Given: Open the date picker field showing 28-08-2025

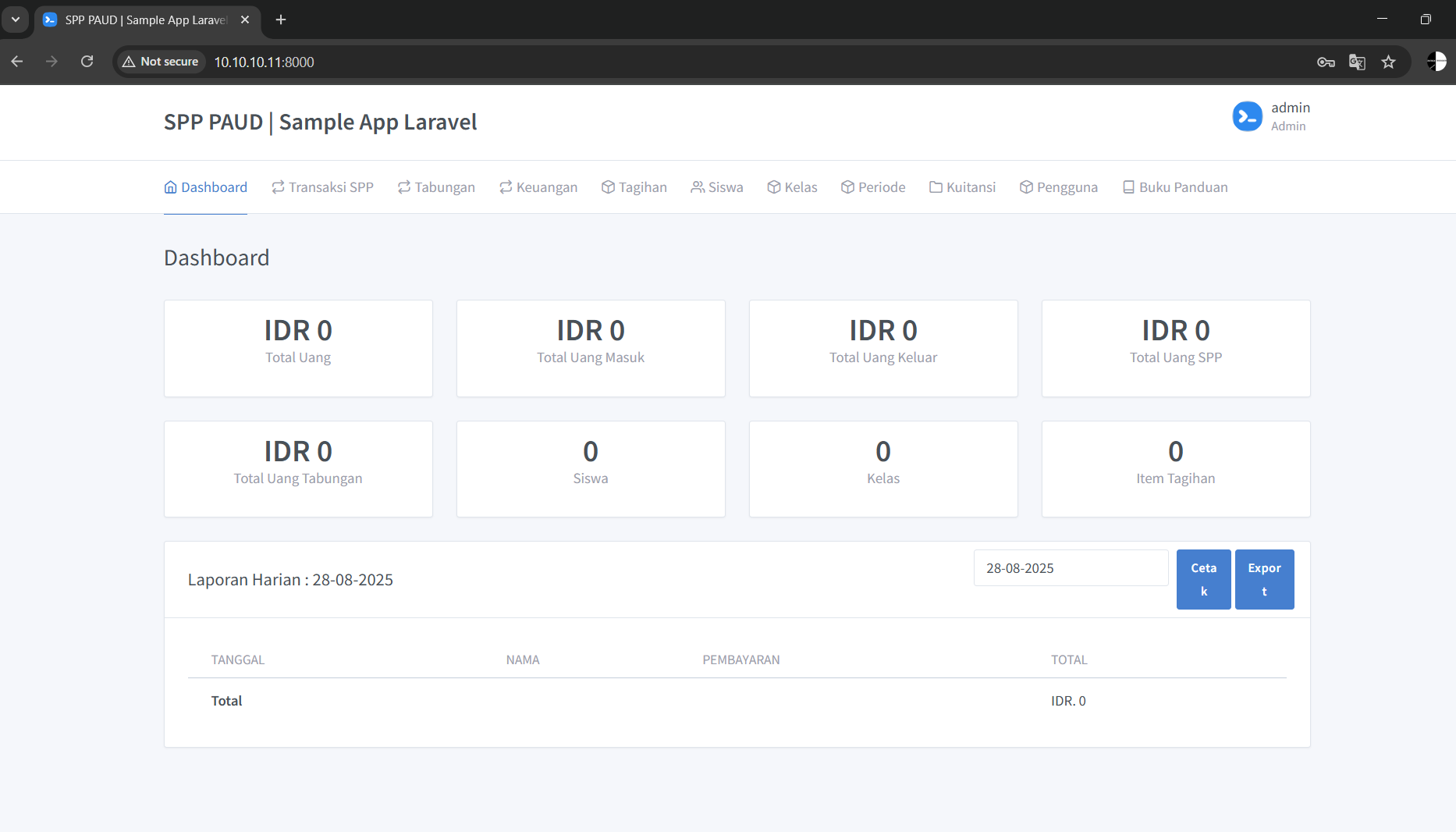Looking at the screenshot, I should pyautogui.click(x=1071, y=567).
